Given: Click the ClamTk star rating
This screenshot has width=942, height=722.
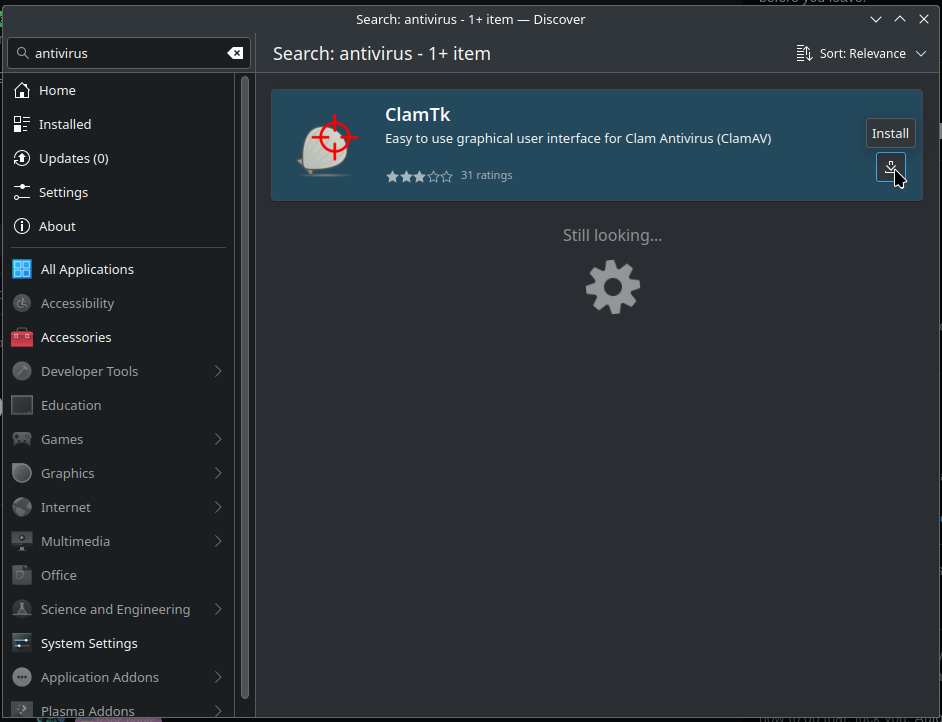Looking at the screenshot, I should pyautogui.click(x=419, y=176).
